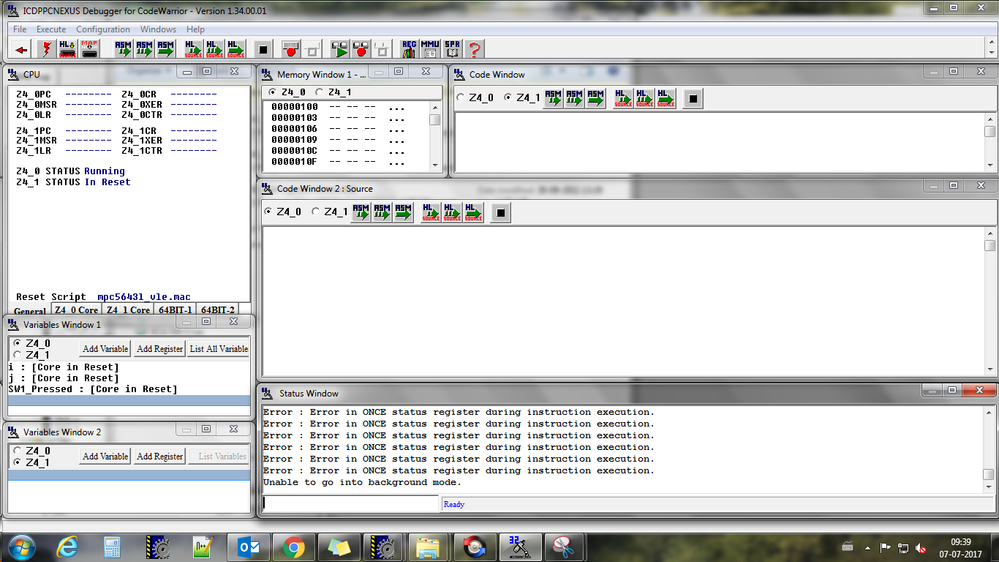This screenshot has height=562, width=999.
Task: Switch to Z4_0 Core tab in CPU window
Action: (76, 310)
